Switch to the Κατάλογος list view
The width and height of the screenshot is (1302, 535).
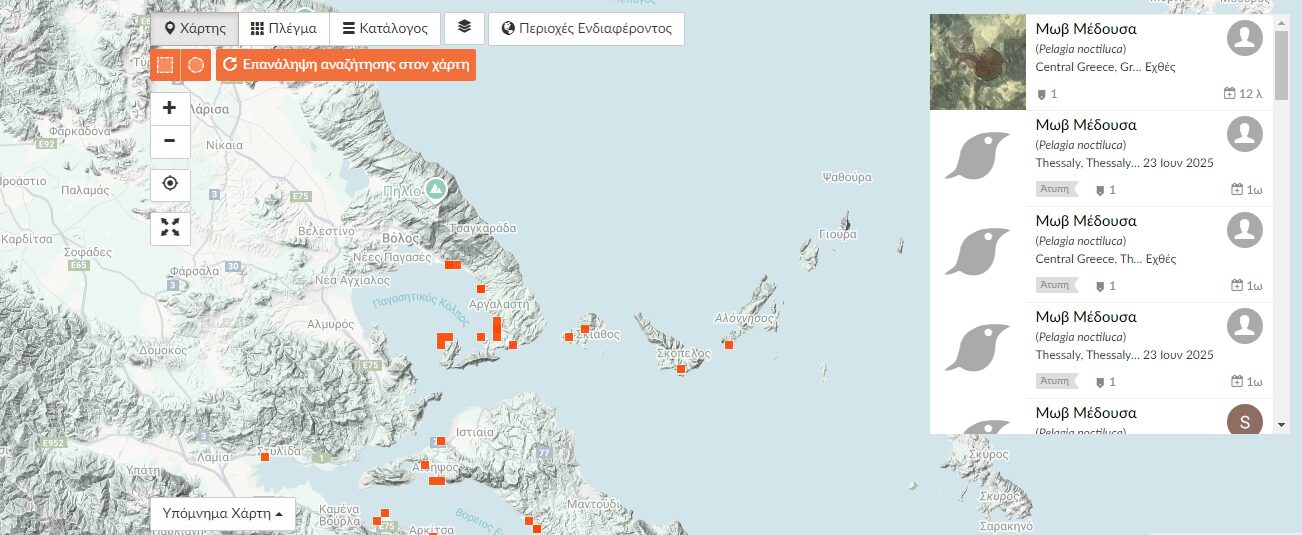pyautogui.click(x=385, y=29)
